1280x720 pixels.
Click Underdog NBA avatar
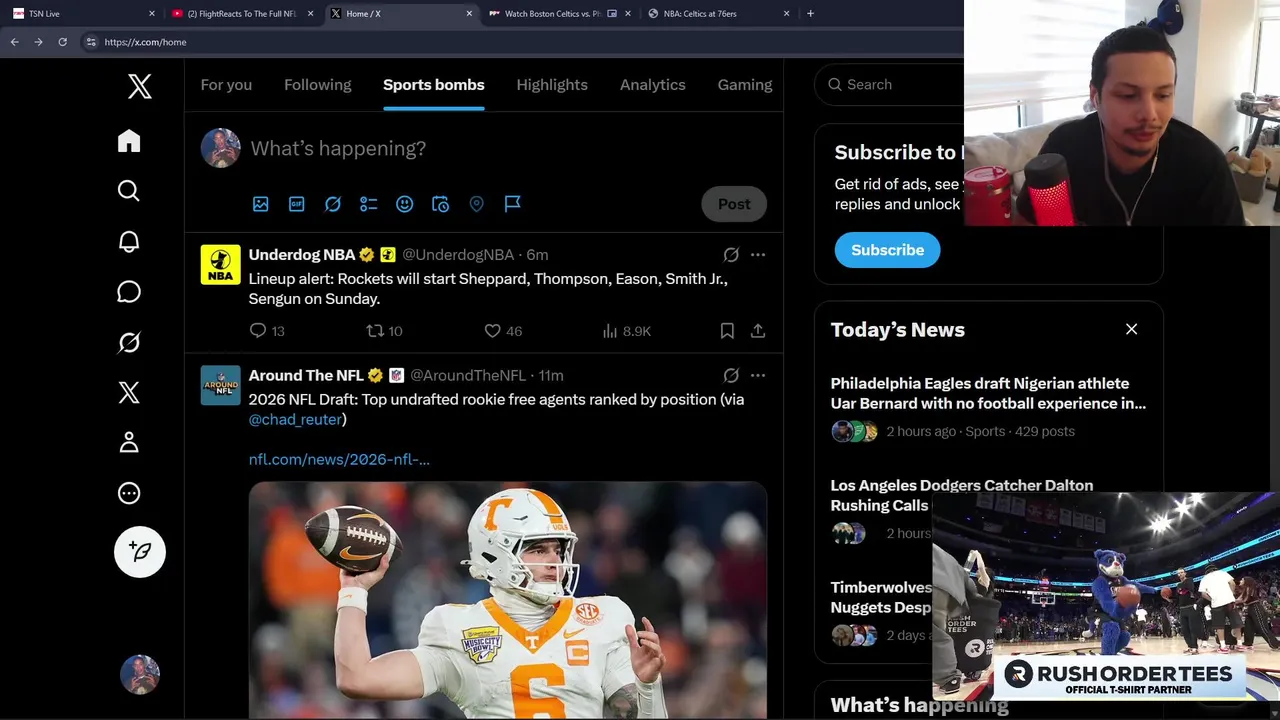click(x=220, y=265)
